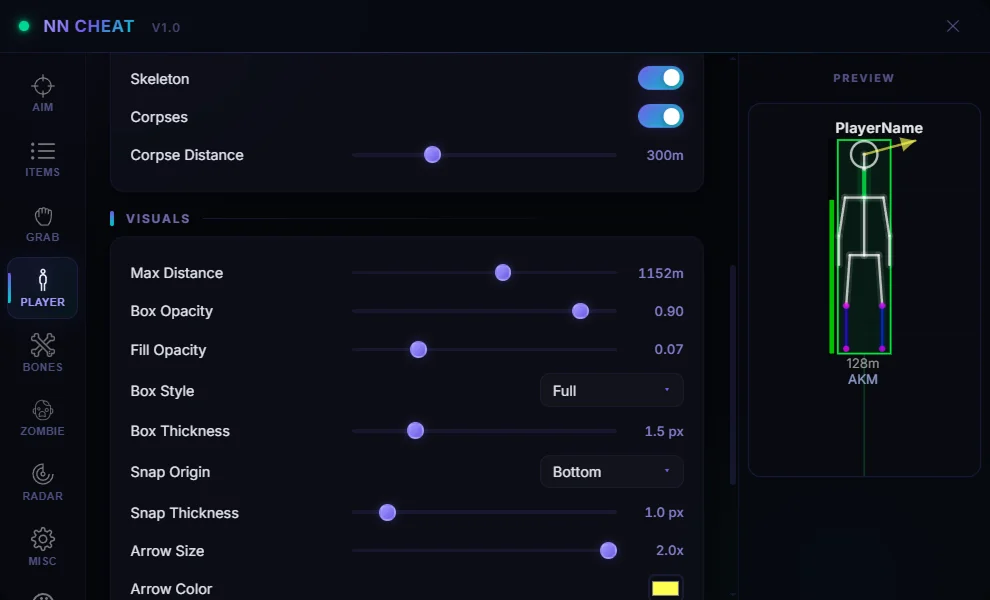The width and height of the screenshot is (990, 600).
Task: Click the "128m" distance text in preview
Action: tap(862, 363)
